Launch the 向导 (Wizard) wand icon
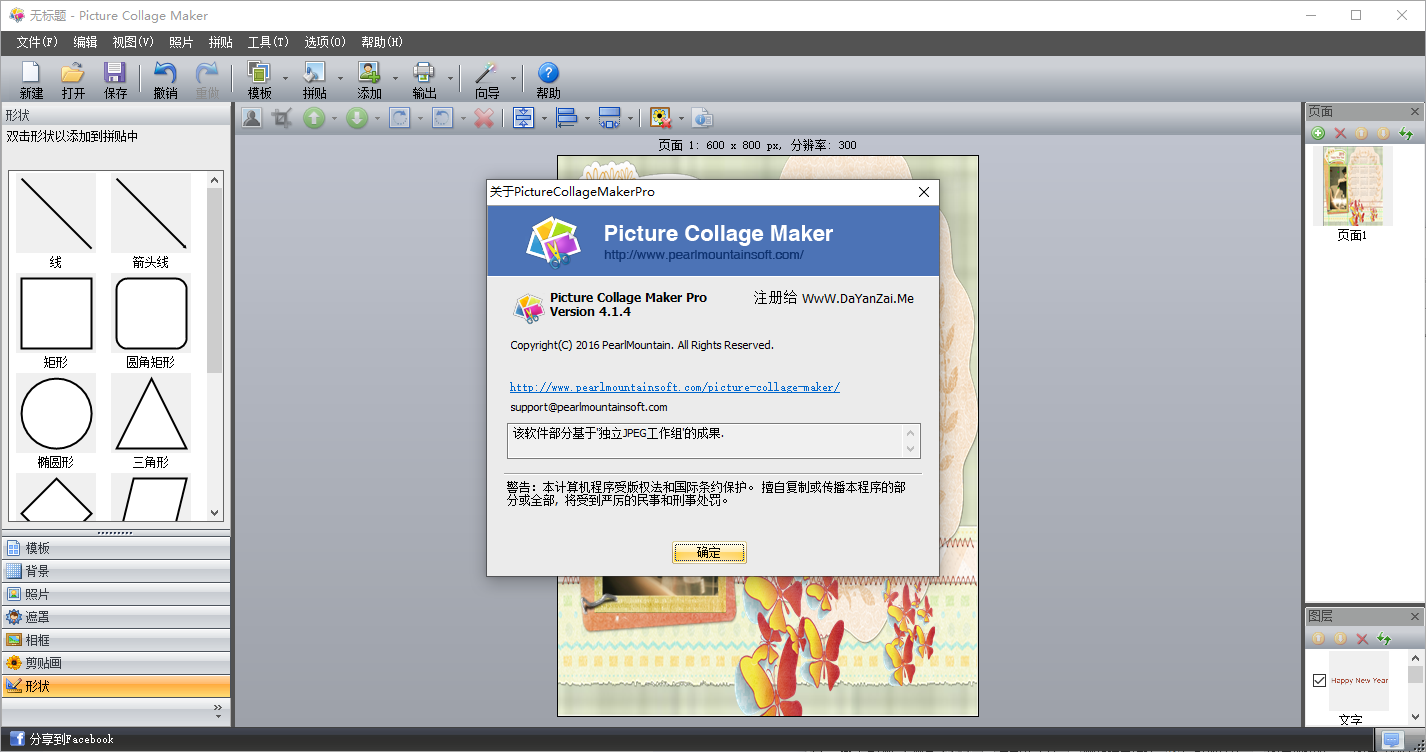1426x752 pixels. [486, 73]
